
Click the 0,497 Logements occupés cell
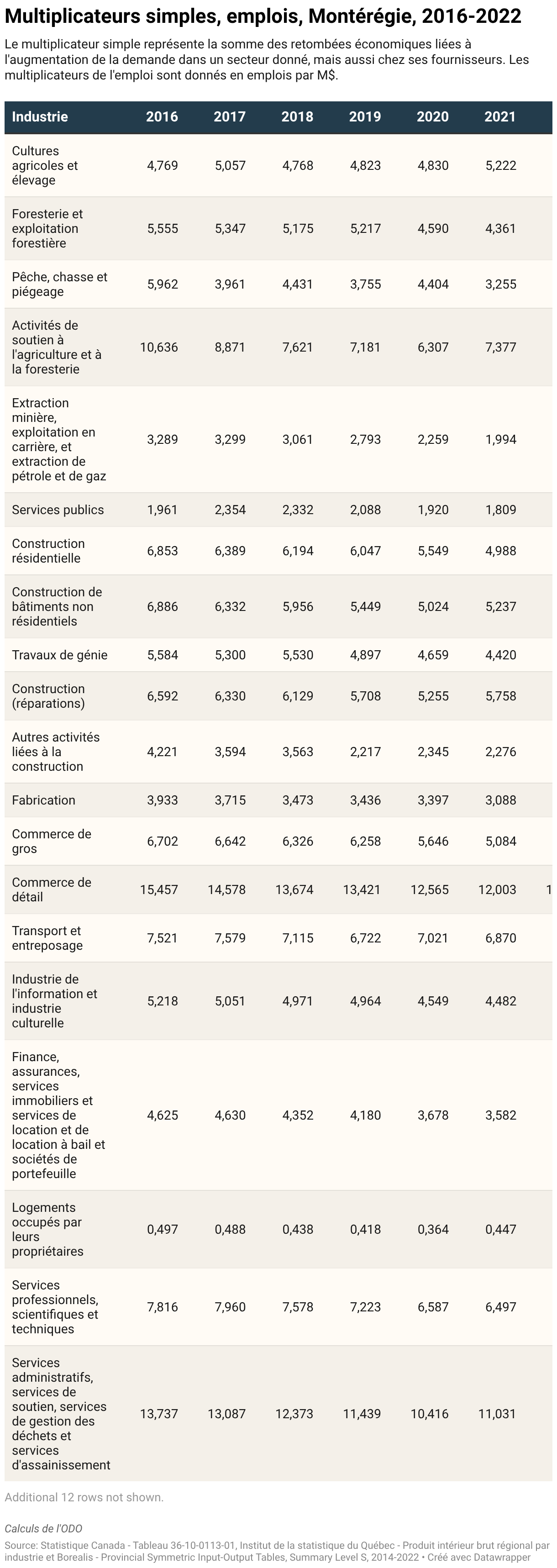[x=163, y=1229]
